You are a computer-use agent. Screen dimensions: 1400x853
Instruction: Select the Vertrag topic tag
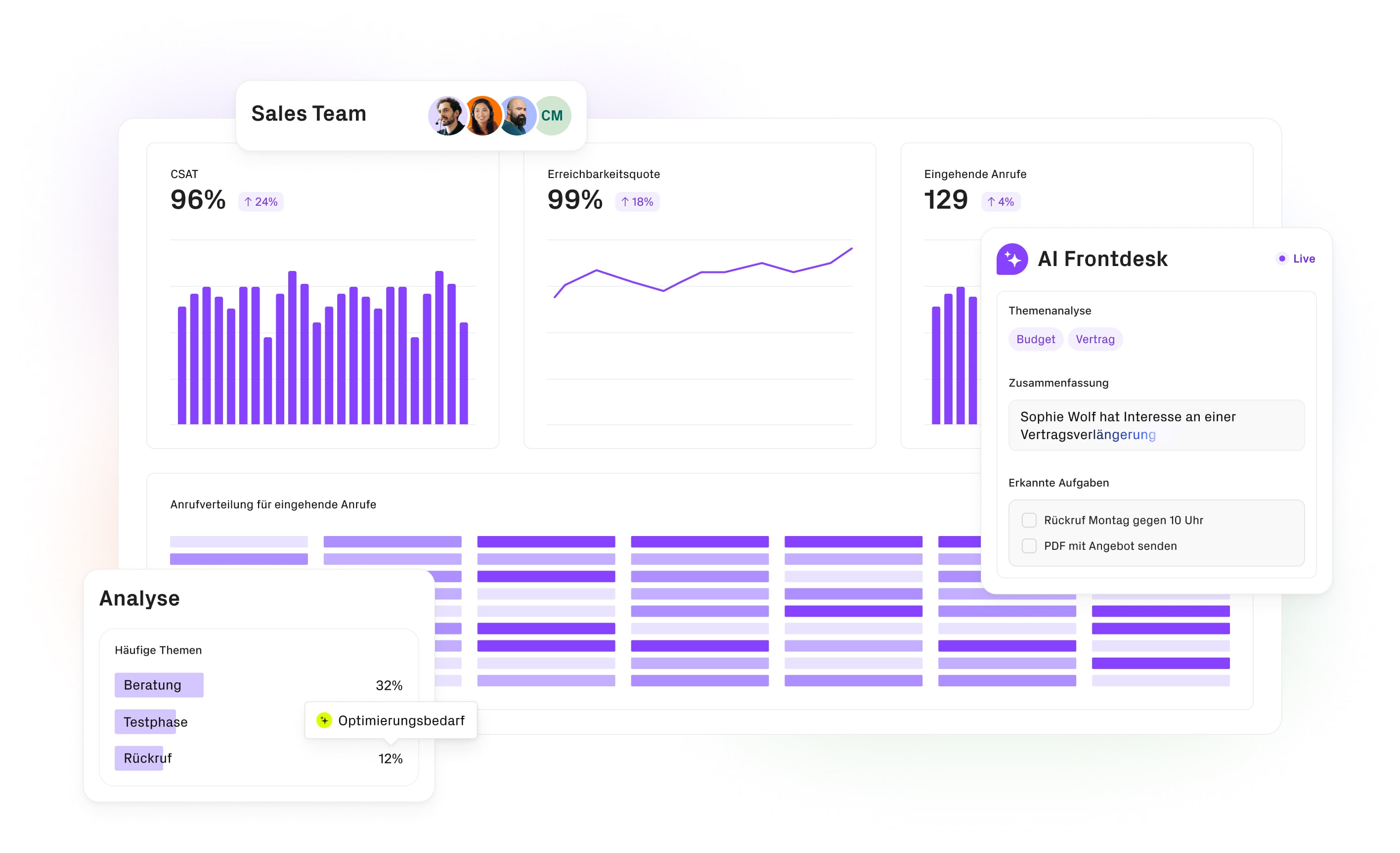click(1095, 339)
